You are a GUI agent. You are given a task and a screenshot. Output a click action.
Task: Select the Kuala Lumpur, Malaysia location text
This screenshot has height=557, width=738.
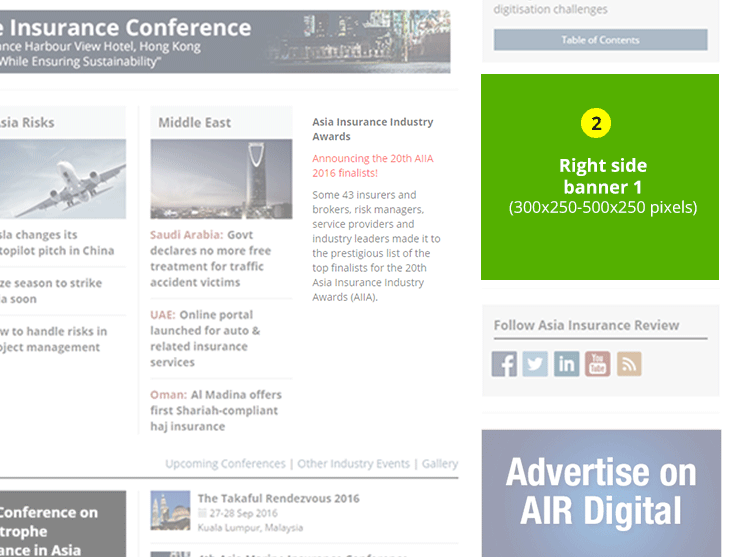[x=250, y=528]
